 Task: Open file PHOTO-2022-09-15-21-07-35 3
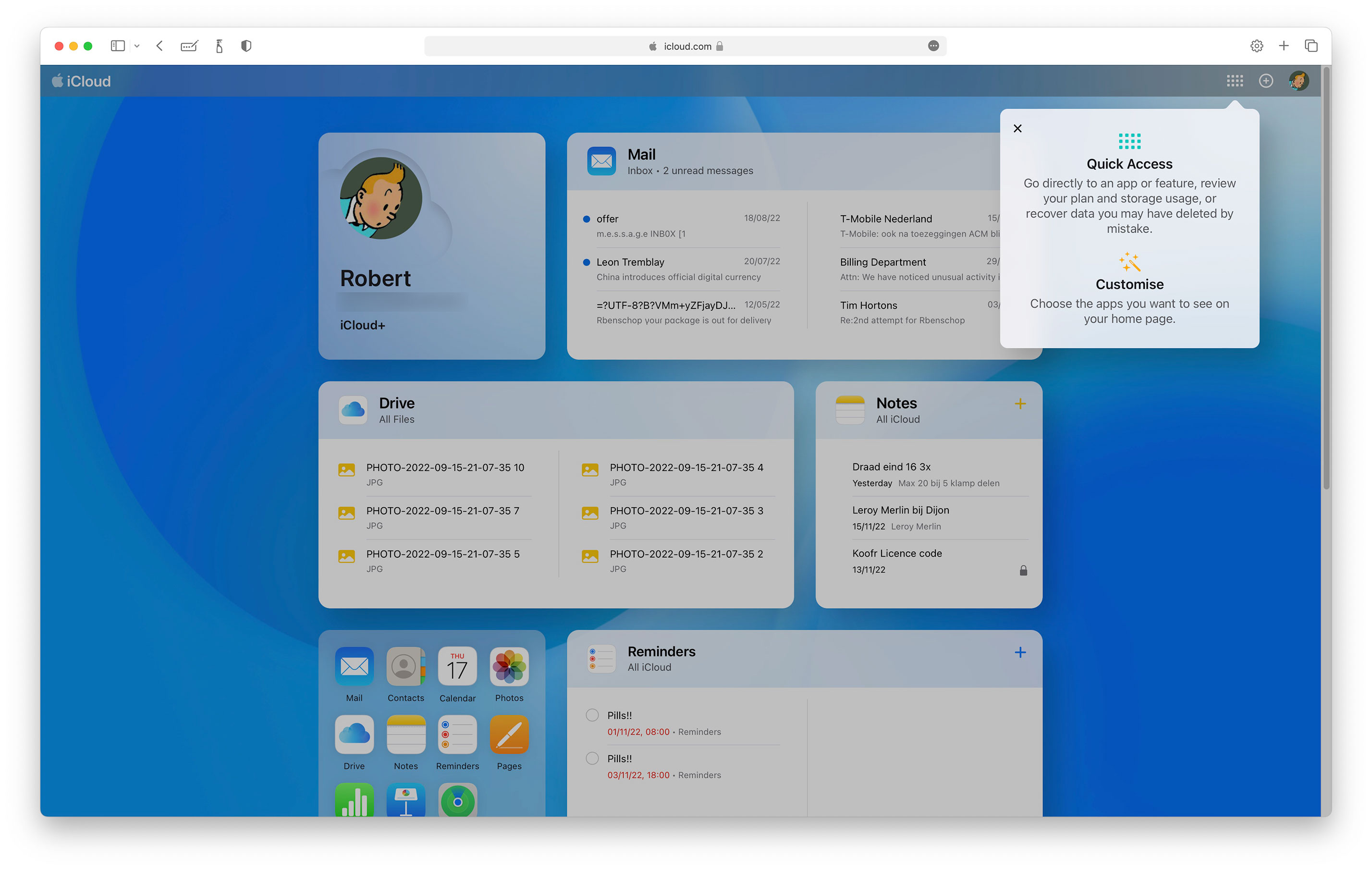click(677, 517)
